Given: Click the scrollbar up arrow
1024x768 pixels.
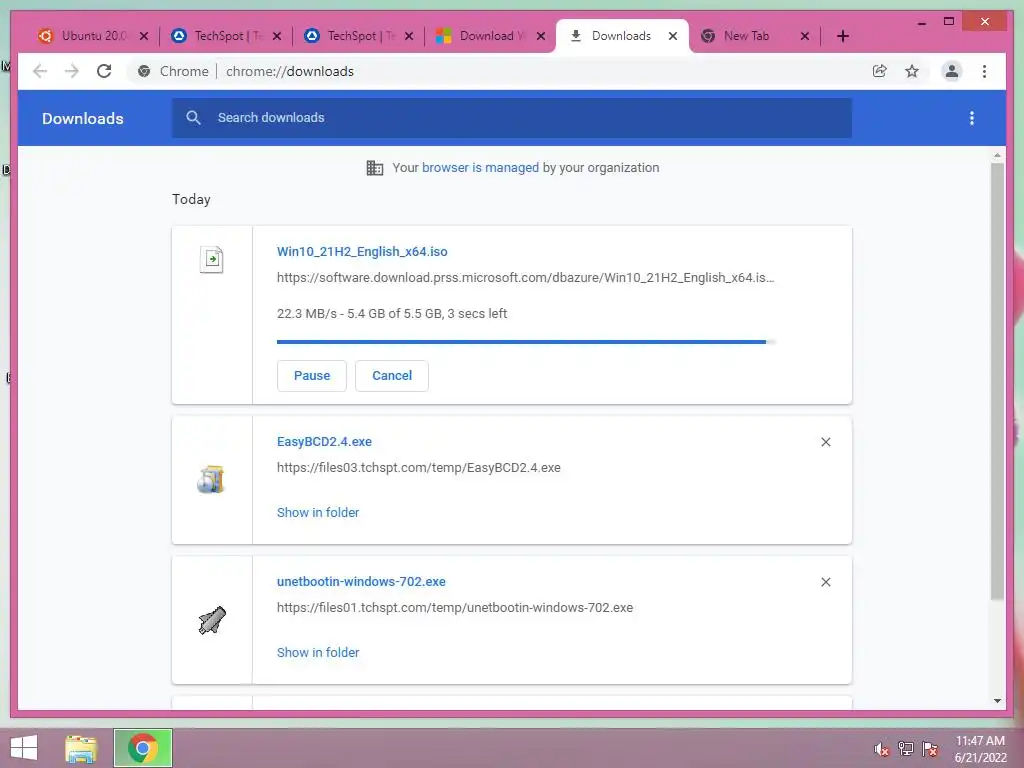Looking at the screenshot, I should [x=997, y=155].
